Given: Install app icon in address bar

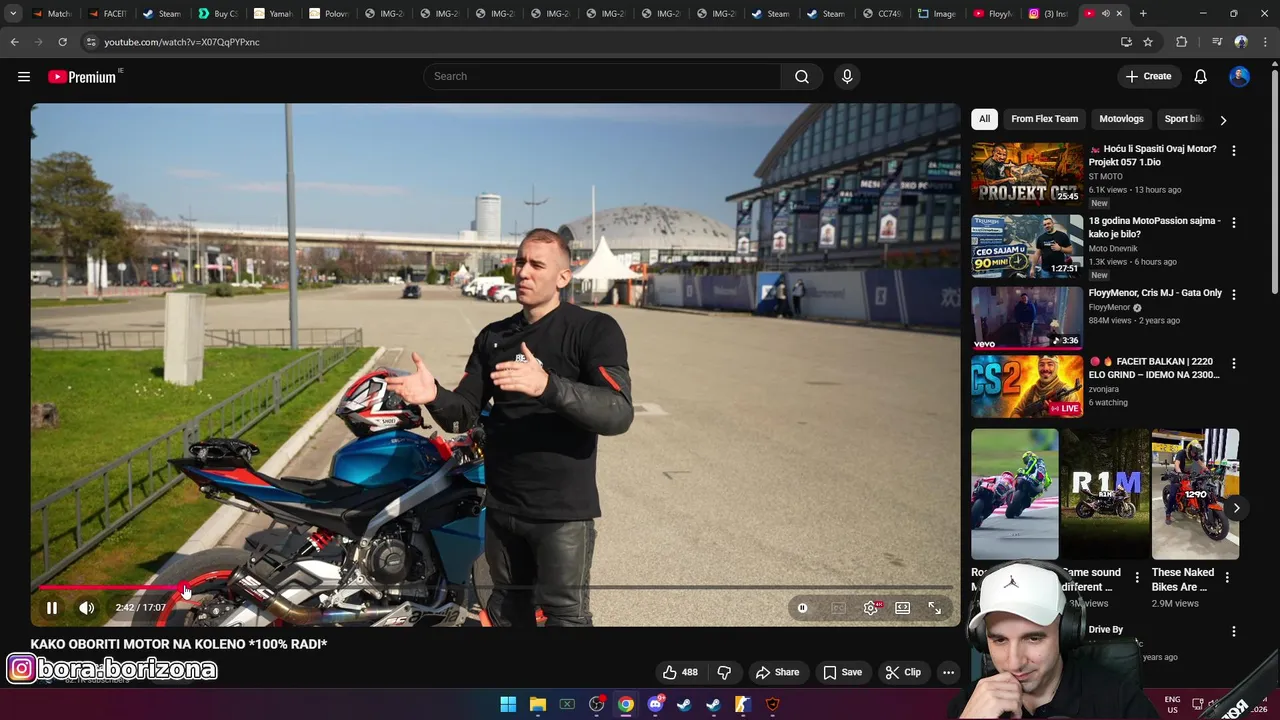Looking at the screenshot, I should click(1126, 42).
